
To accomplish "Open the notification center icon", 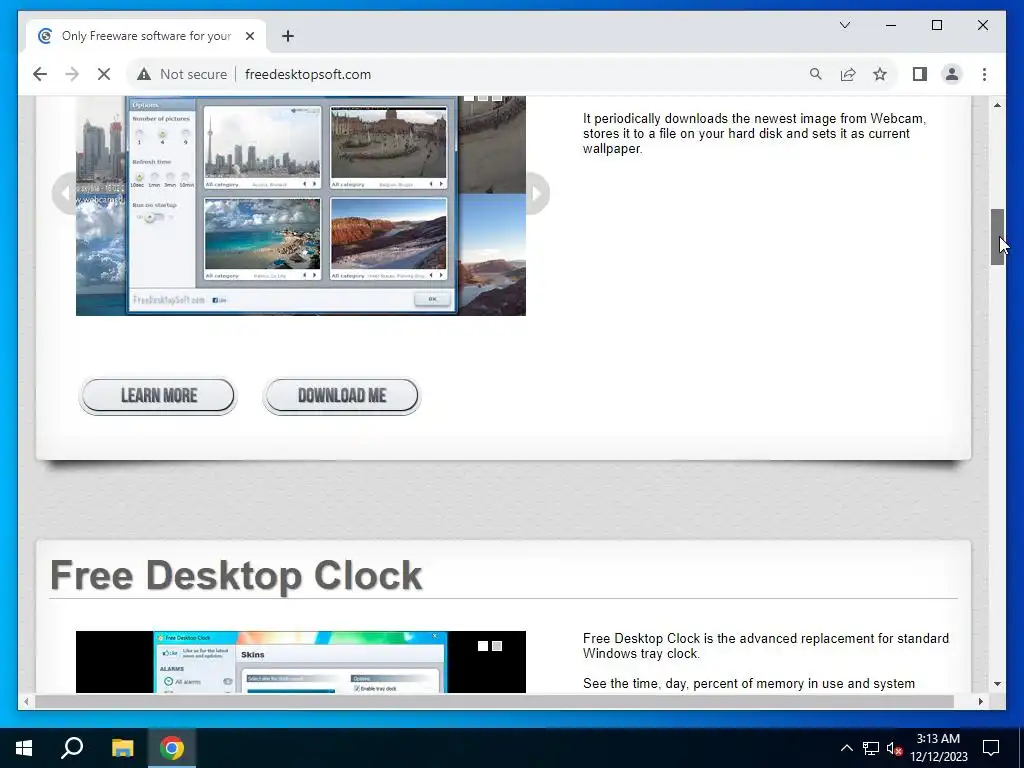I will click(x=991, y=748).
